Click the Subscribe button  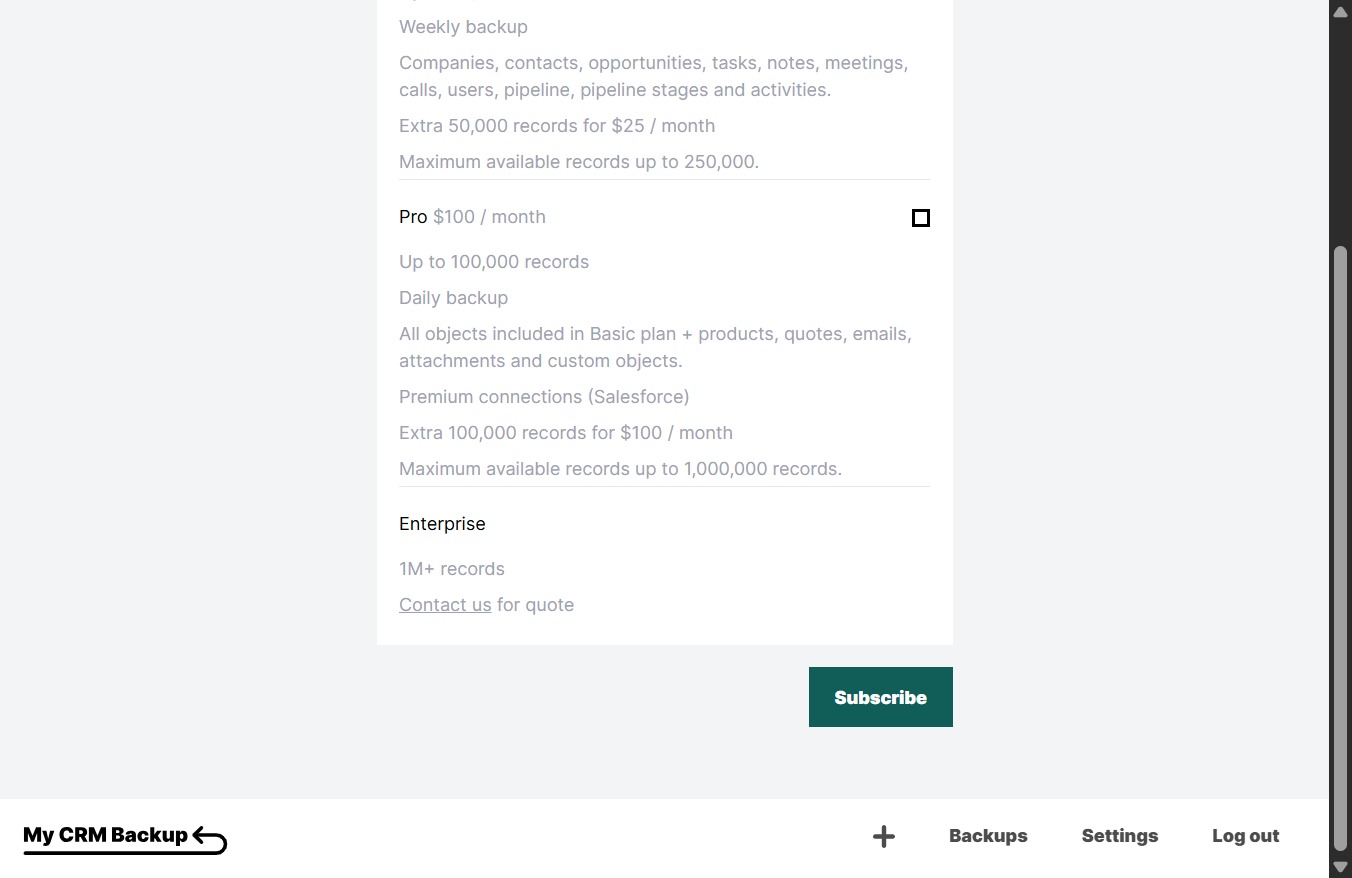[880, 697]
